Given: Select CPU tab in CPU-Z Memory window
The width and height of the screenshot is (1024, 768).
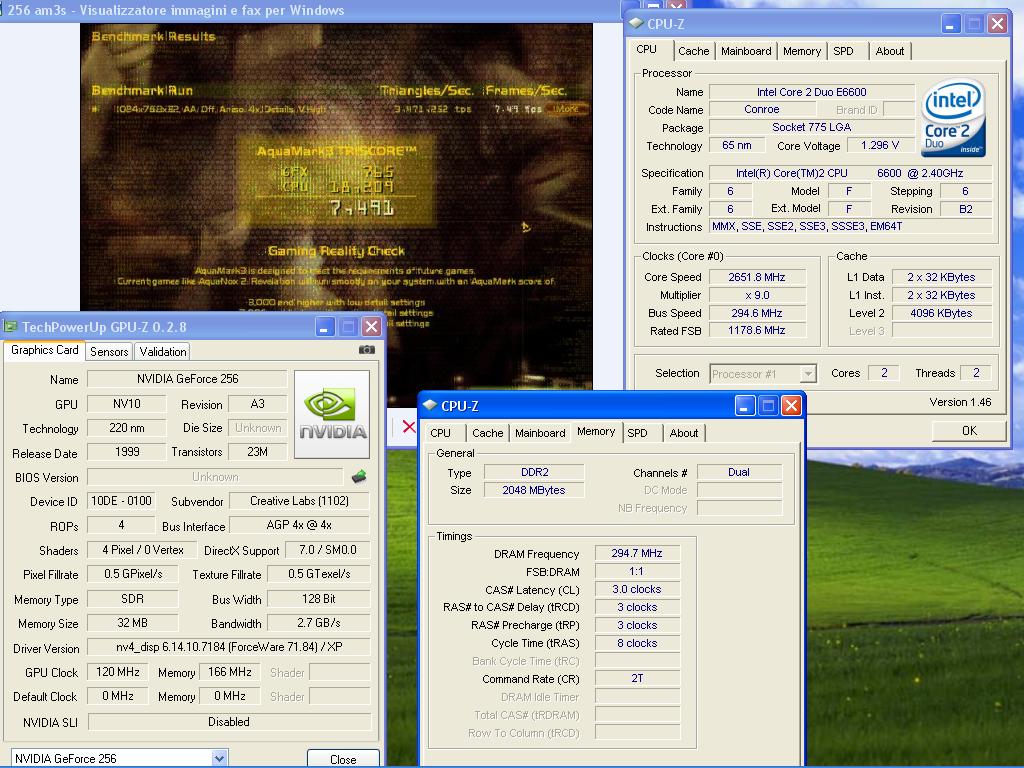Looking at the screenshot, I should pos(440,433).
